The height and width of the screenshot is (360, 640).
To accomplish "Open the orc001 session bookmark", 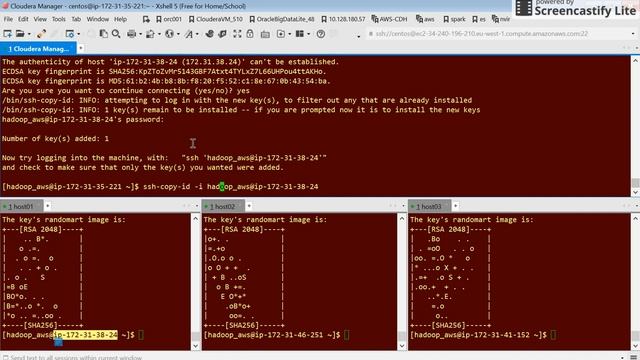I will tap(169, 19).
